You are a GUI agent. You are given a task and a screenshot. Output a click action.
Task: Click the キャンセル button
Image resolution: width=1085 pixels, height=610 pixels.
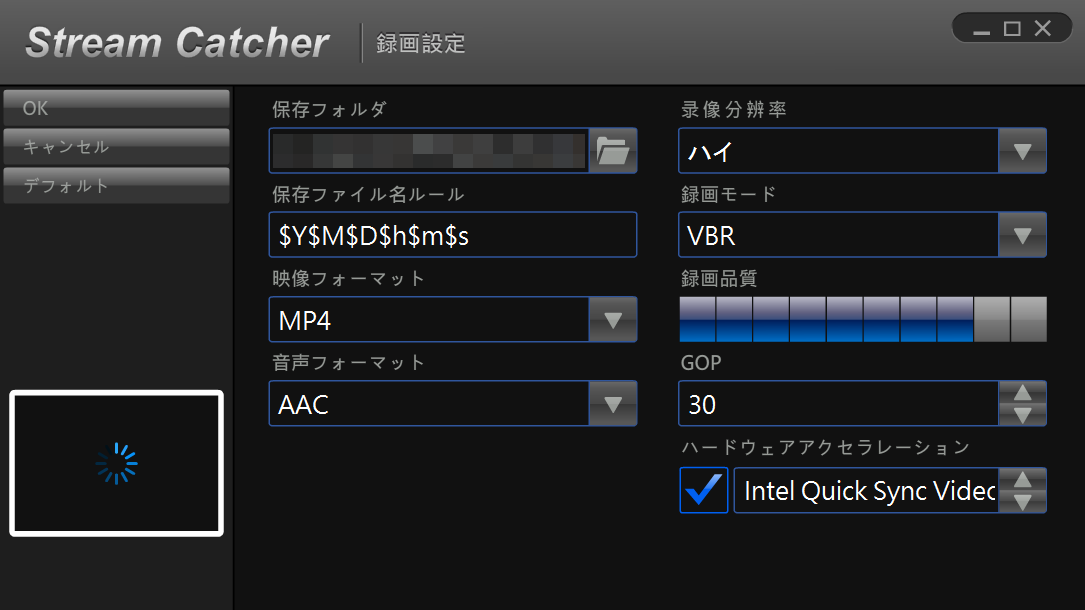tap(116, 147)
